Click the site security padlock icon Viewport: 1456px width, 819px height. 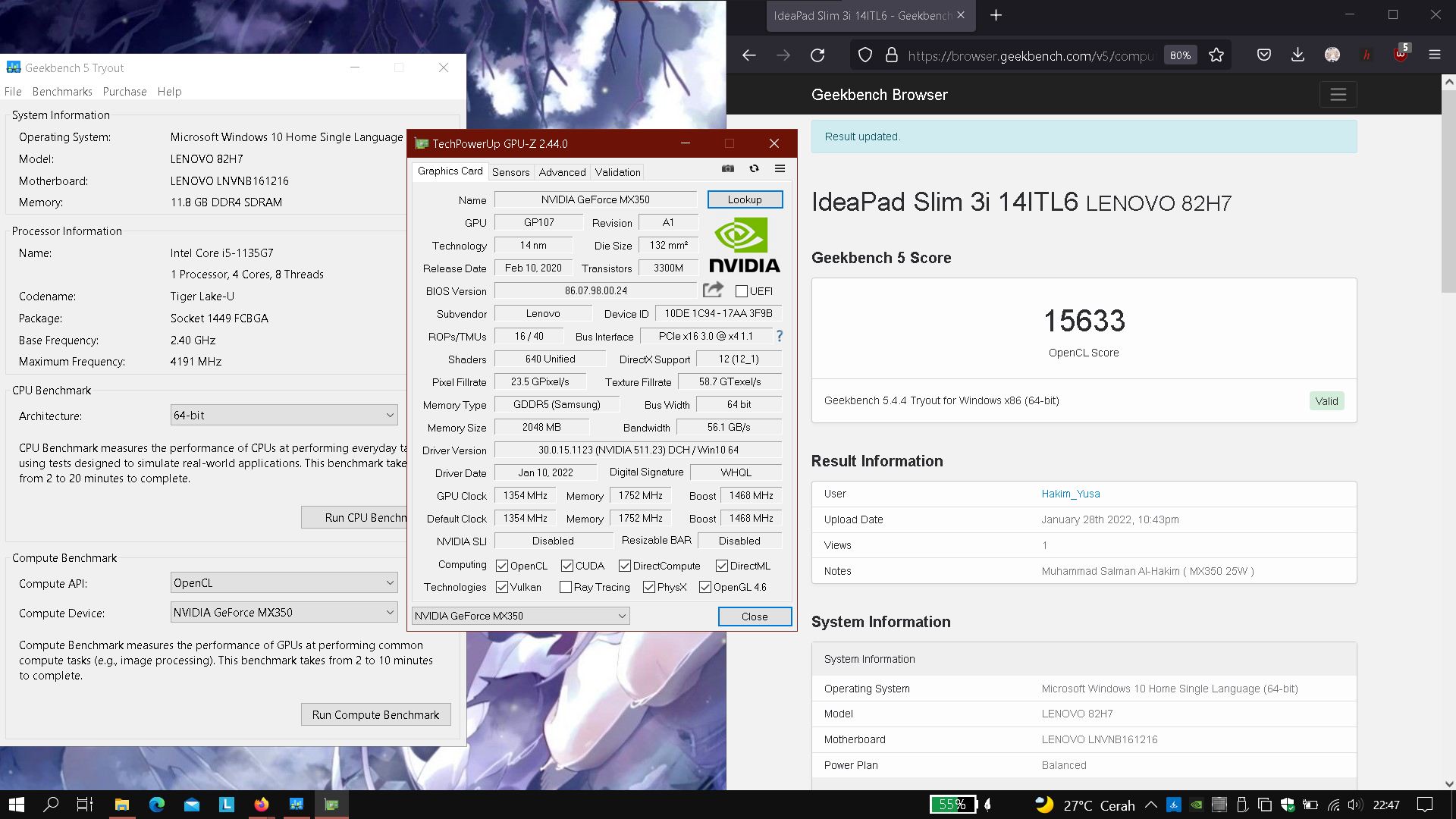pyautogui.click(x=892, y=55)
